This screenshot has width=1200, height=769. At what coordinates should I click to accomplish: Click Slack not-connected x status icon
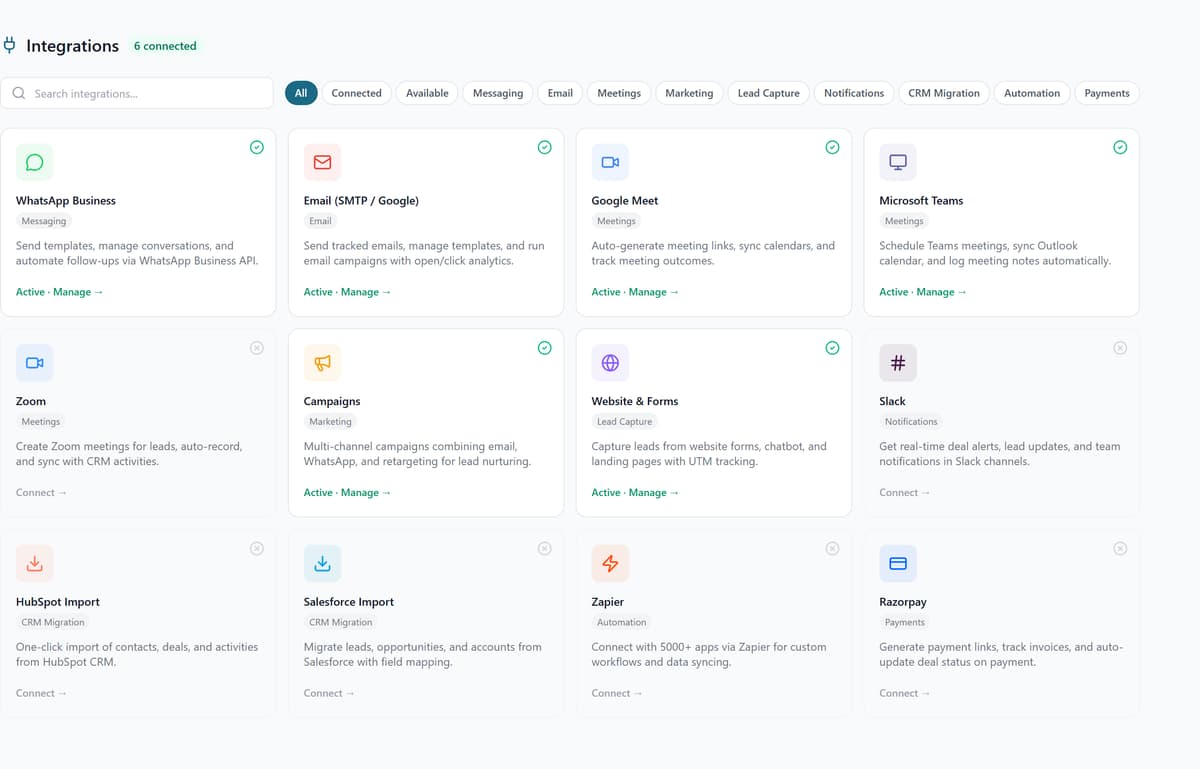(1120, 348)
